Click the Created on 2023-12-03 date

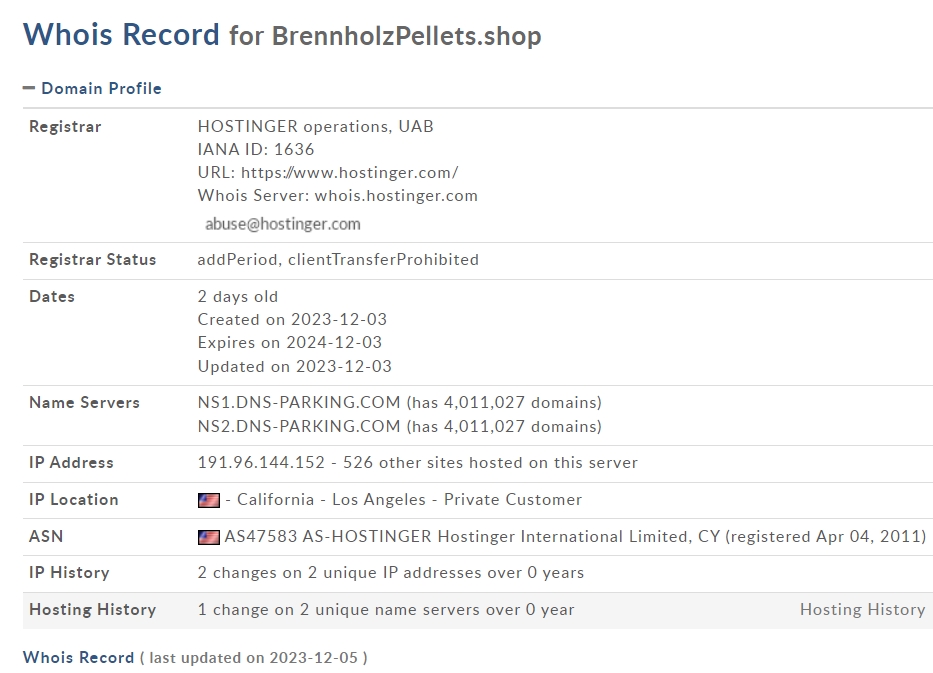coord(292,320)
